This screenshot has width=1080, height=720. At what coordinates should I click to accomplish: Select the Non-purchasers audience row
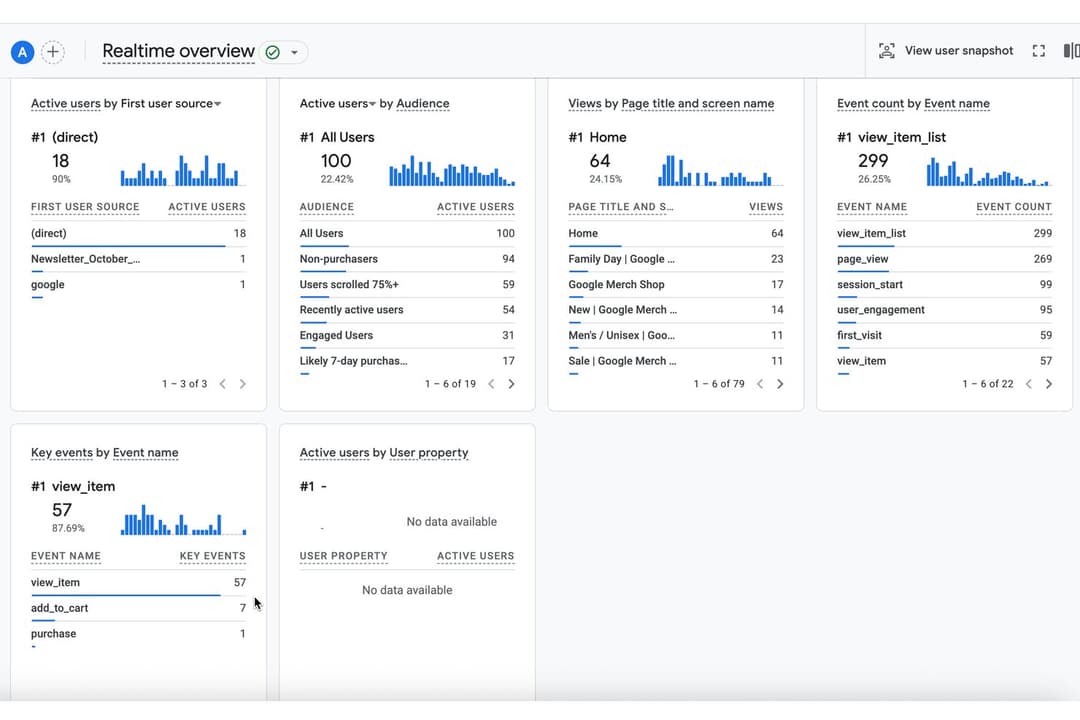[x=407, y=259]
